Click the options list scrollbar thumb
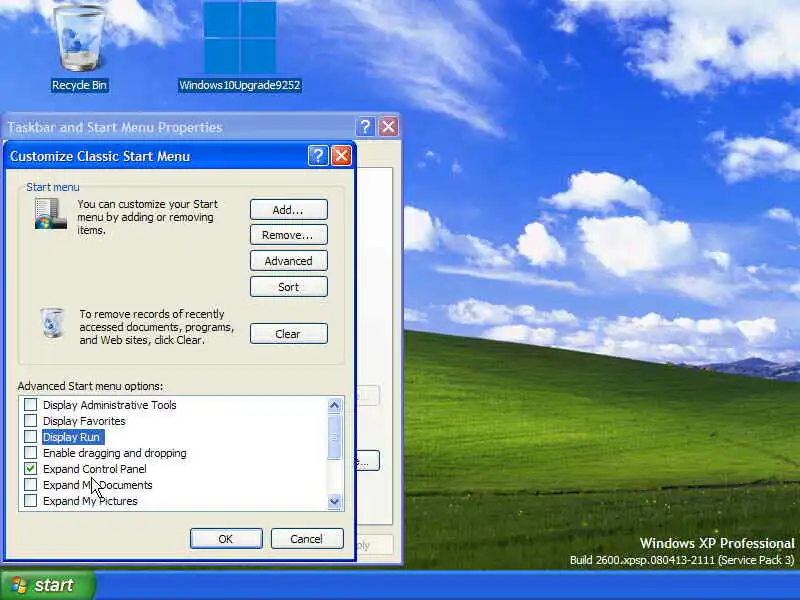800x600 pixels. click(334, 437)
